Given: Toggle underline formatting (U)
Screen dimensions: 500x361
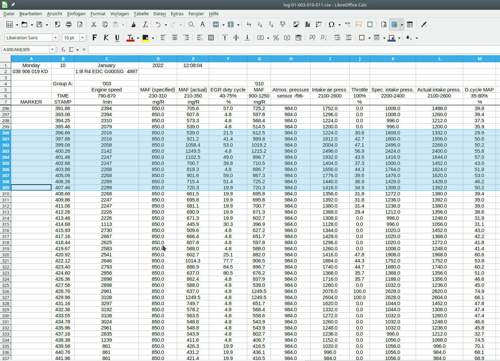Looking at the screenshot, I should pos(117,38).
